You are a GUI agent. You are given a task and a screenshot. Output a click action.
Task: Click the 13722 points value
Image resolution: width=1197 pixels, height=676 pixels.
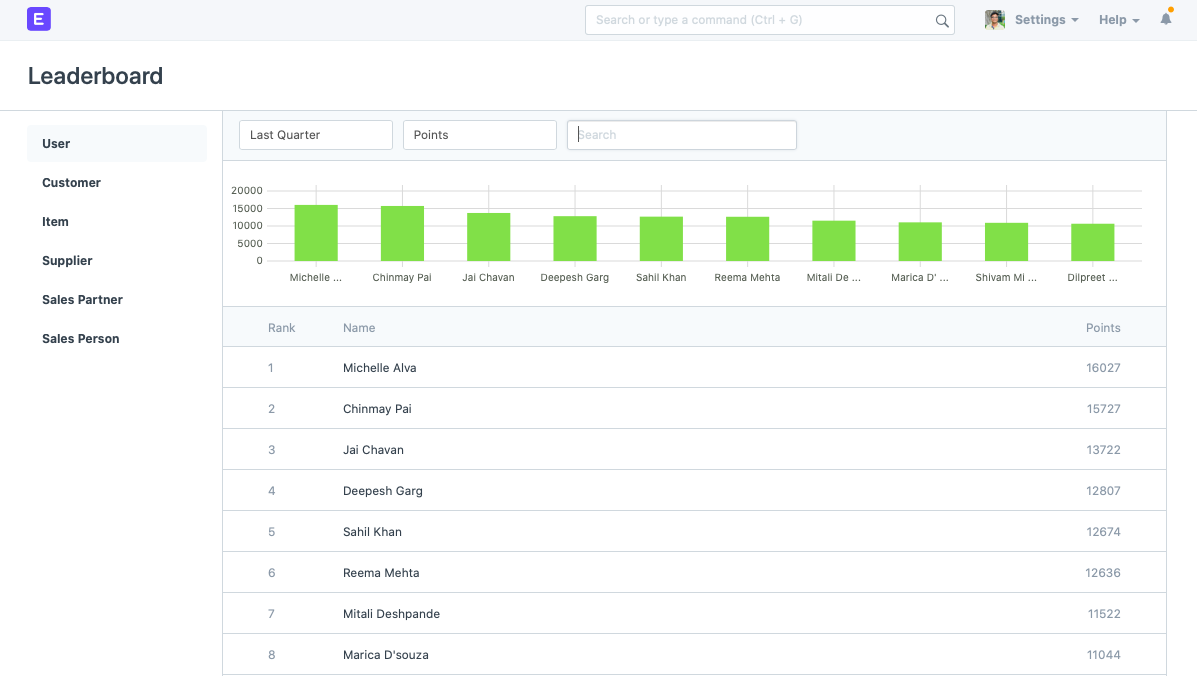tap(1104, 450)
